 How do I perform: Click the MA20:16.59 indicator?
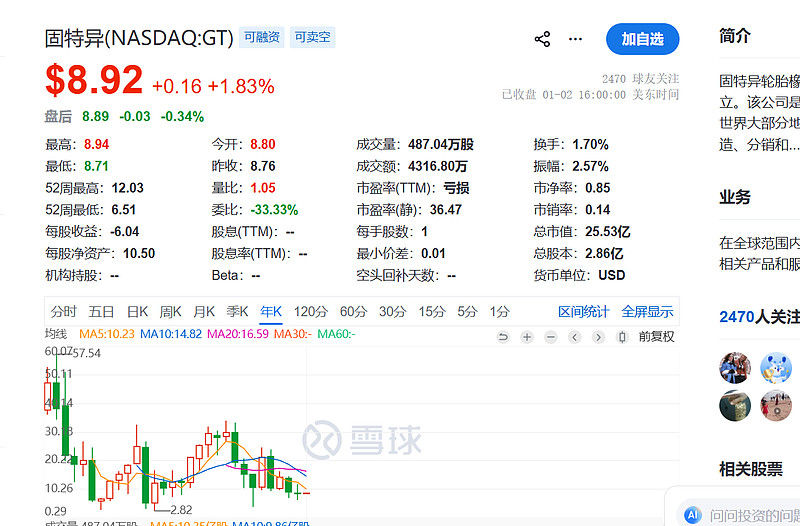pos(238,334)
